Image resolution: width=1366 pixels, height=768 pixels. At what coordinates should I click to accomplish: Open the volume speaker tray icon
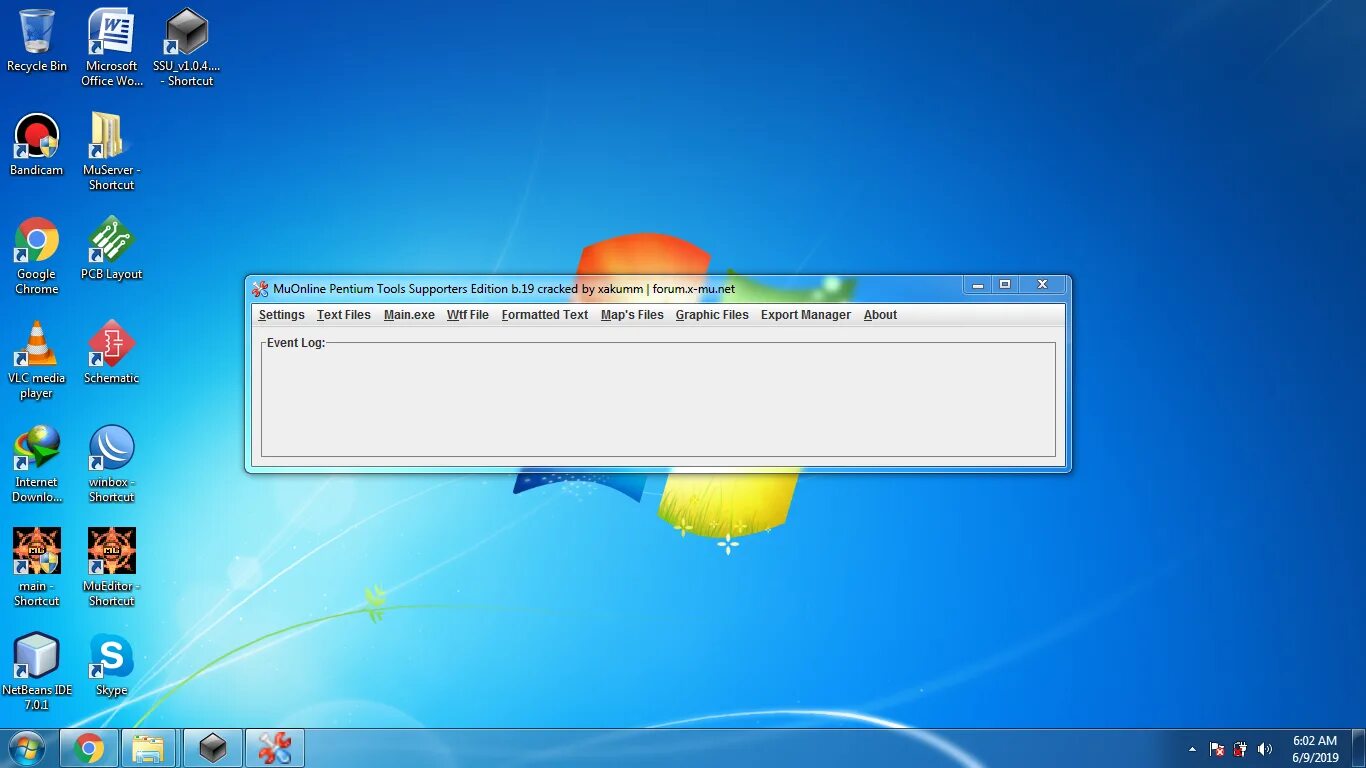pos(1264,749)
